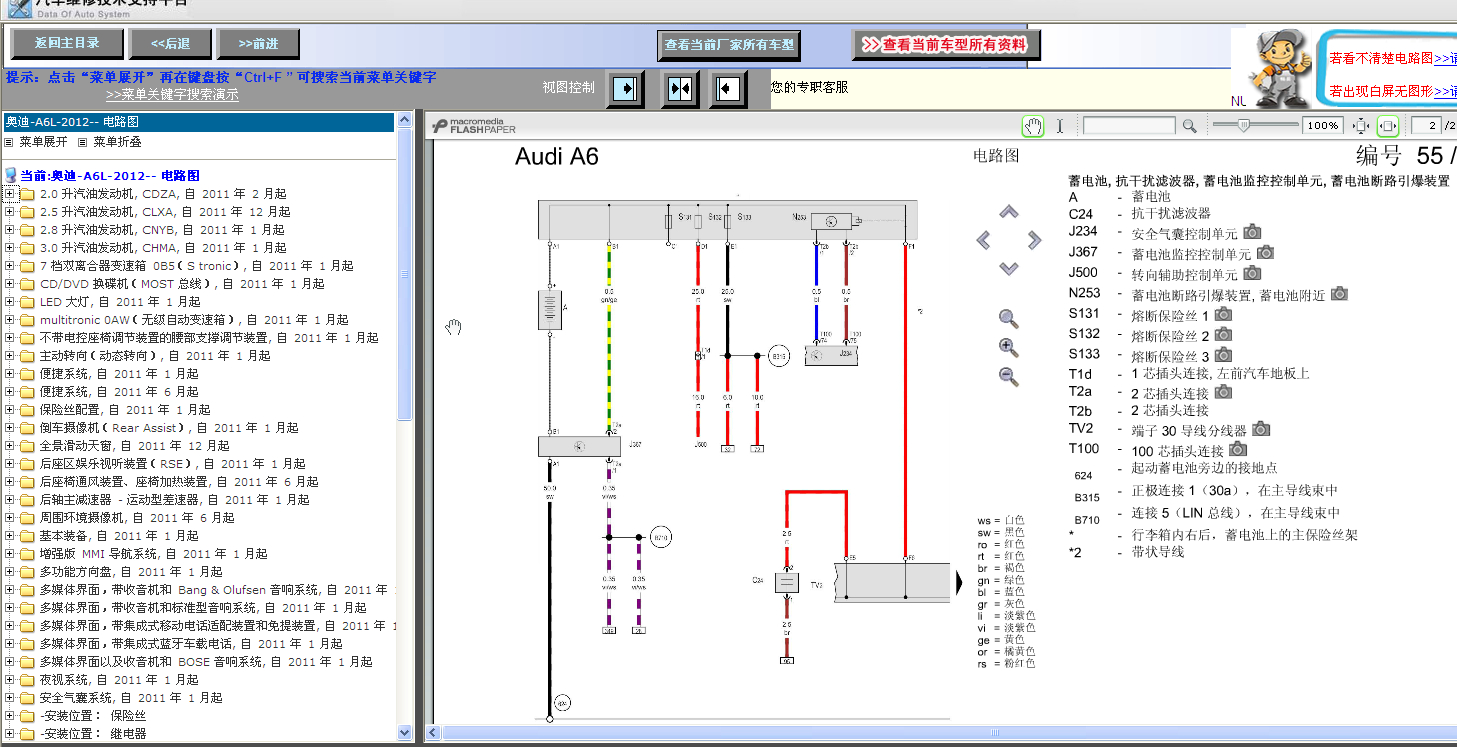The width and height of the screenshot is (1457, 747).
Task: Open the 多功能方向盘 tree item
Action: 131,572
